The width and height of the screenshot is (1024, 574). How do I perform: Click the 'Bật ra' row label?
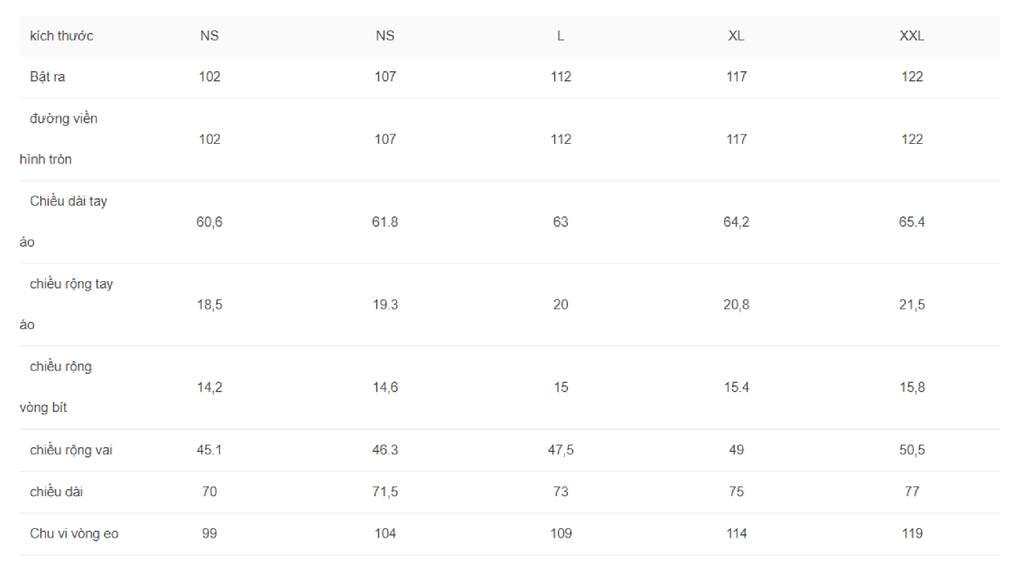point(47,77)
